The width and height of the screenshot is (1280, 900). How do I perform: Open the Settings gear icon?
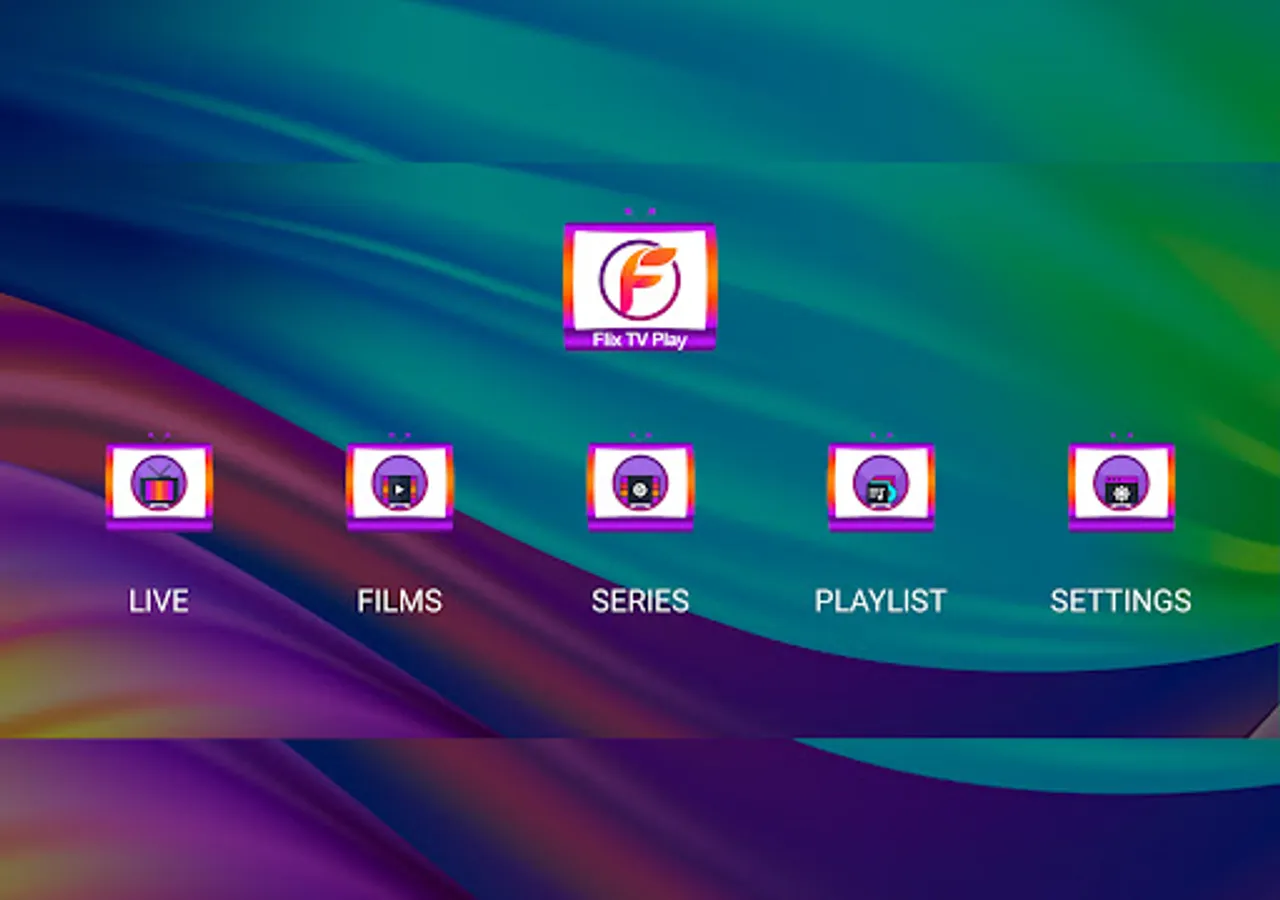click(x=1121, y=483)
